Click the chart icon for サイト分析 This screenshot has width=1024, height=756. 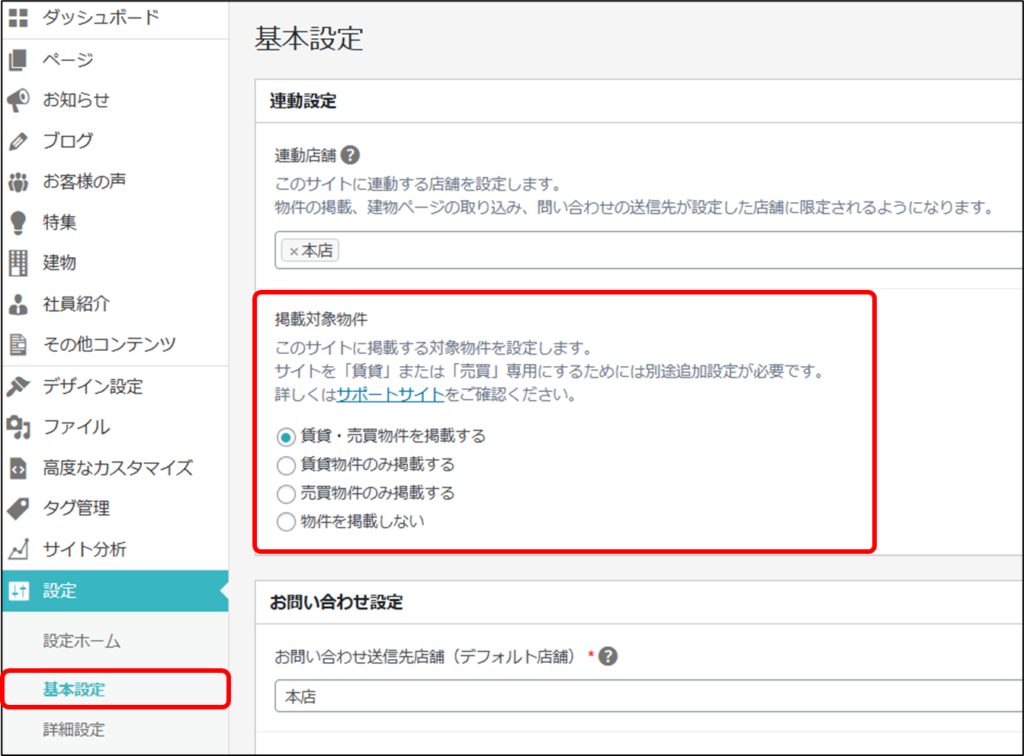coord(18,549)
